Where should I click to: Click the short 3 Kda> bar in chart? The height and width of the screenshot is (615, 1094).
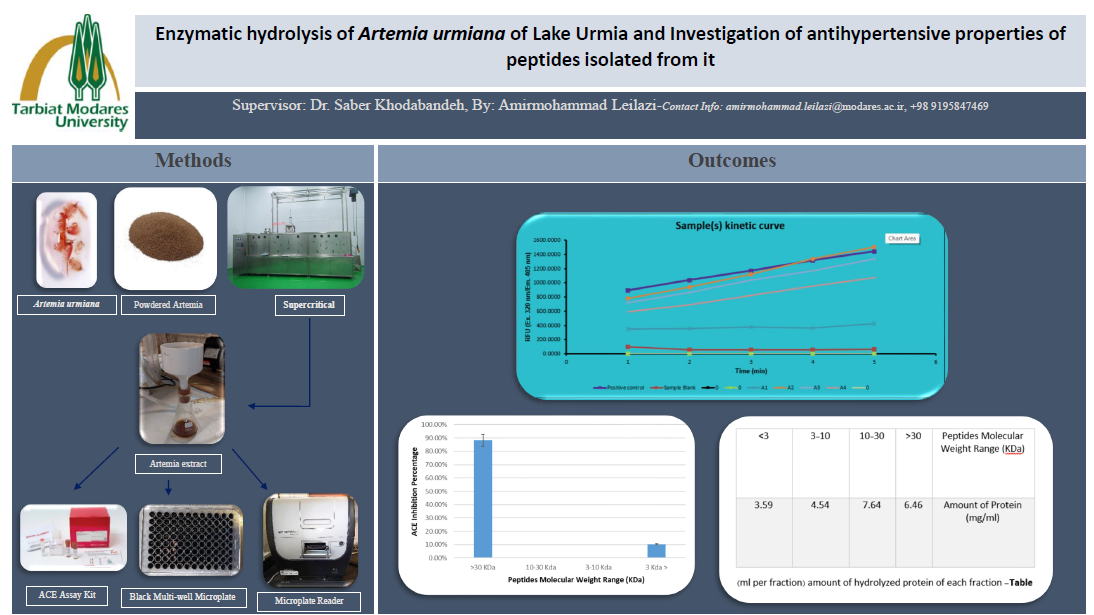(x=656, y=550)
